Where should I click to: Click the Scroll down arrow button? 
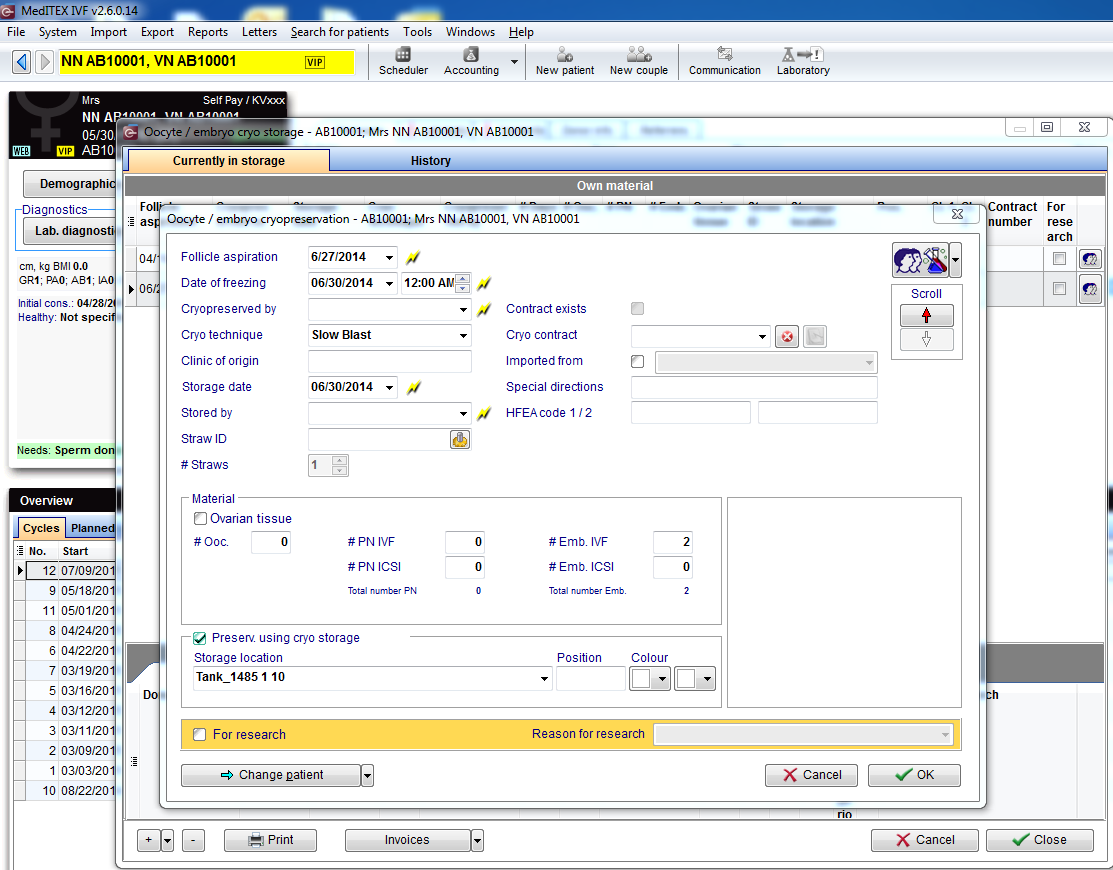click(x=926, y=340)
